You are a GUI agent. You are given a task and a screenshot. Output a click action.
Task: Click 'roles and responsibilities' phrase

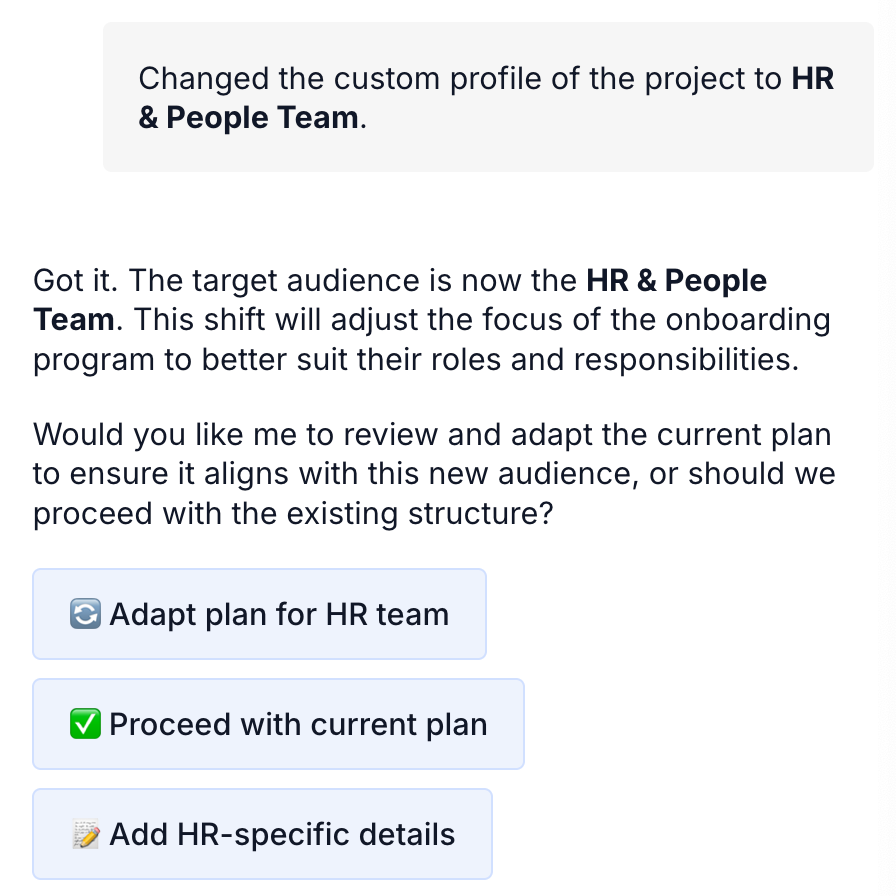click(x=614, y=359)
